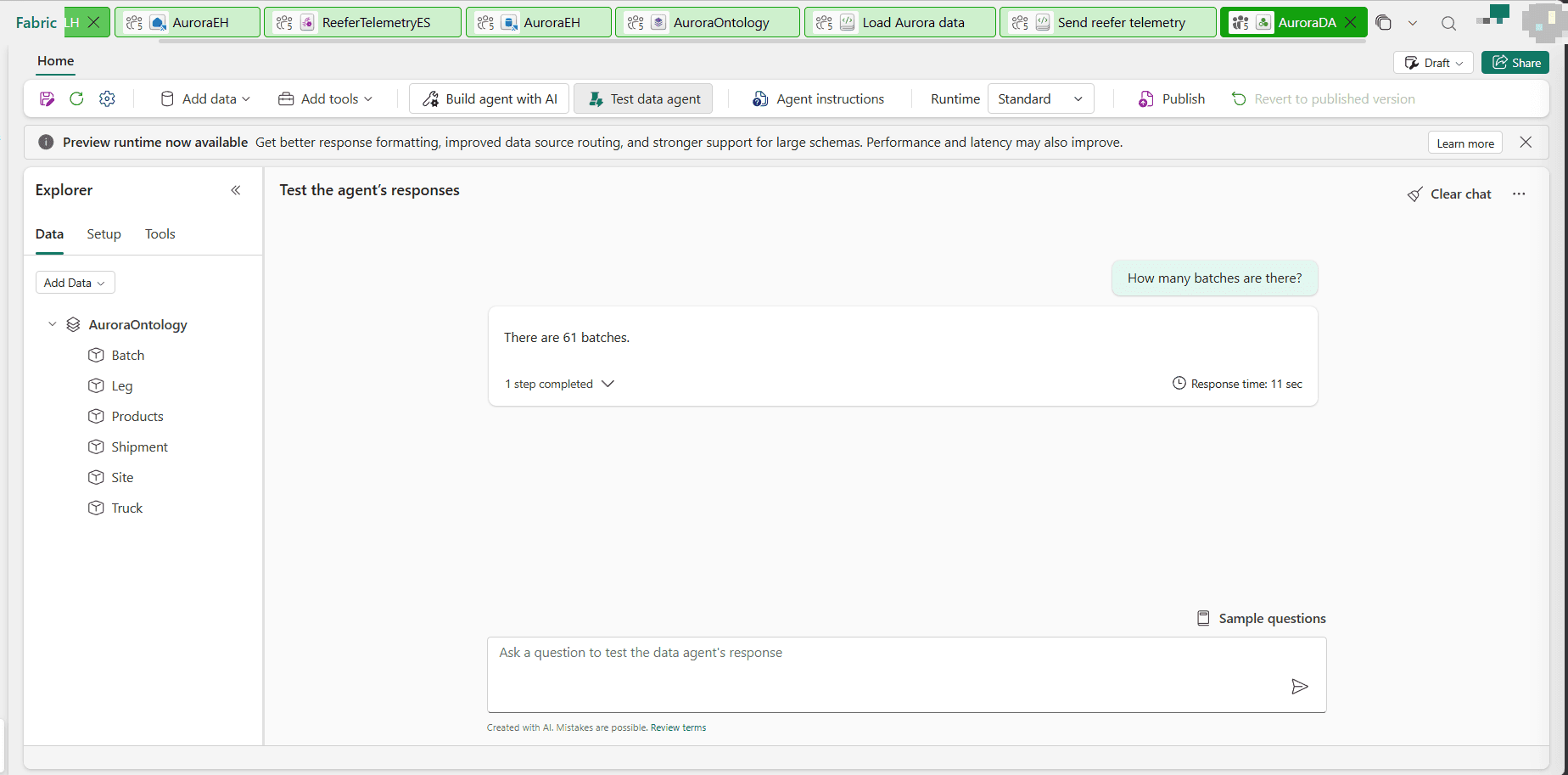The image size is (1568, 775).
Task: Click Test data agent button
Action: pos(644,99)
